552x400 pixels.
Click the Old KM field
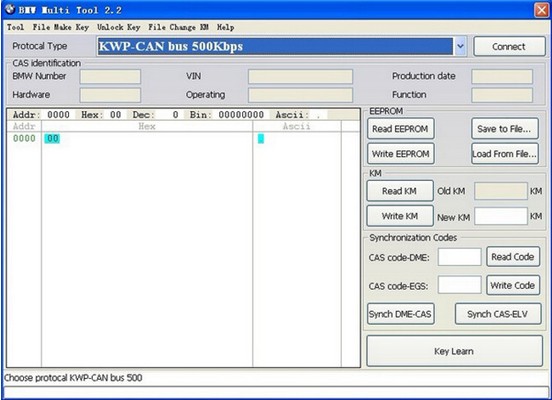pos(501,191)
